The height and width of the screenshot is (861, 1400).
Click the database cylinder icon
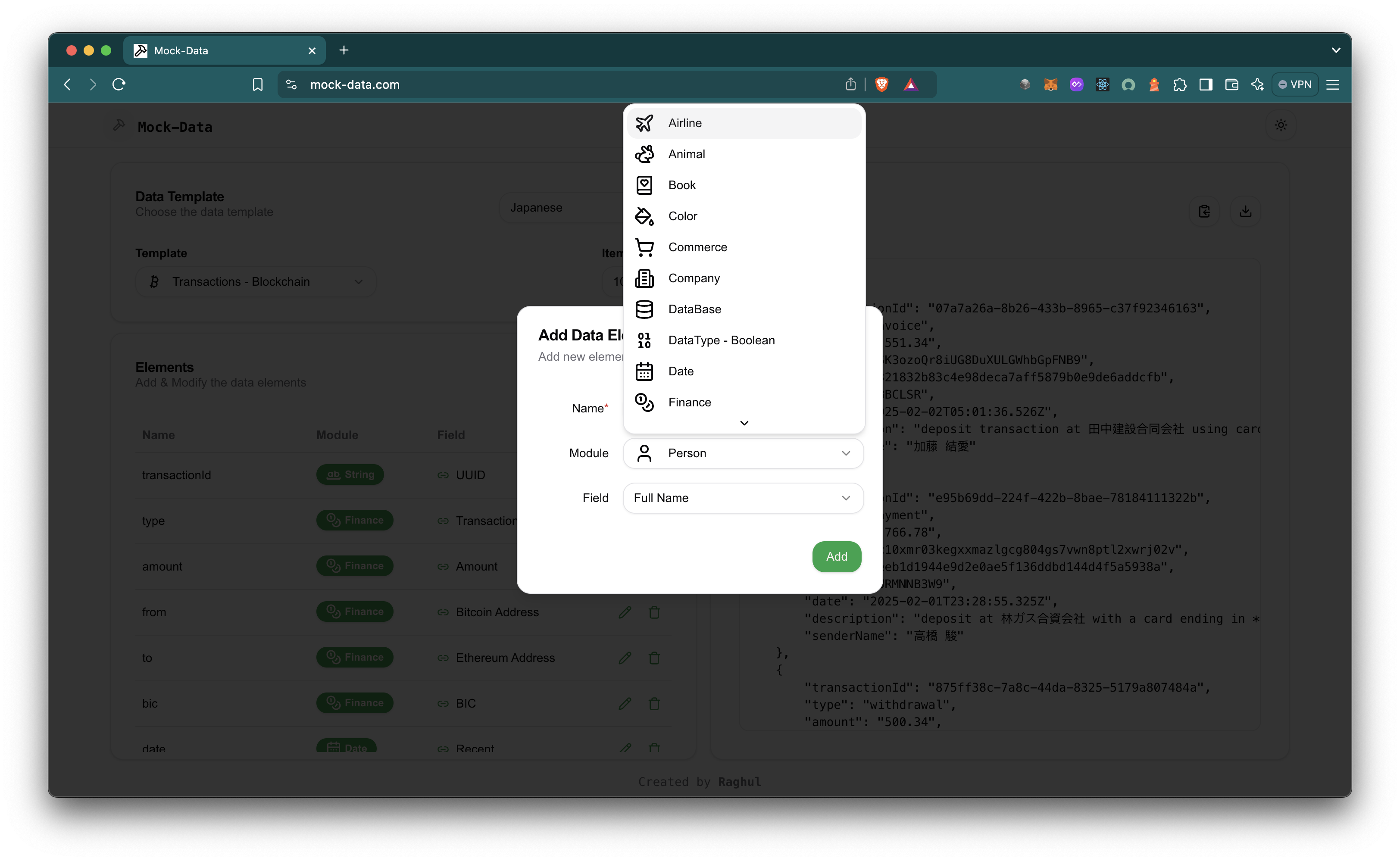(644, 309)
